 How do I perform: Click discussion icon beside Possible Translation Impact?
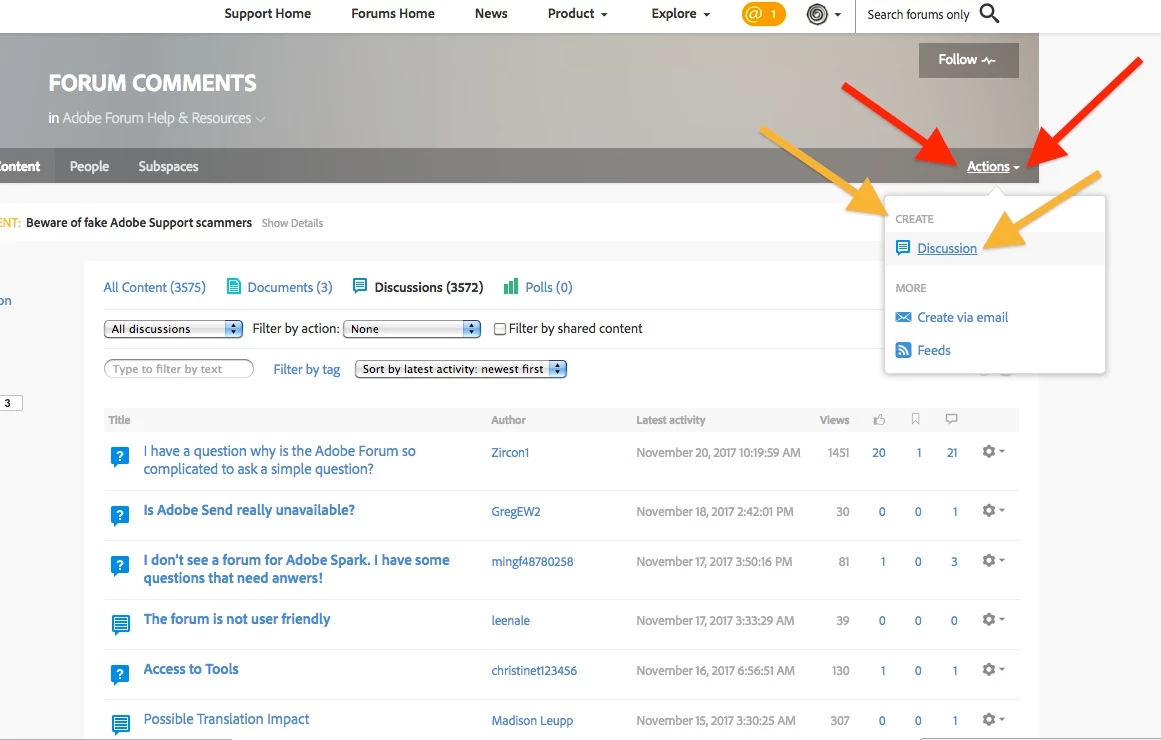120,724
